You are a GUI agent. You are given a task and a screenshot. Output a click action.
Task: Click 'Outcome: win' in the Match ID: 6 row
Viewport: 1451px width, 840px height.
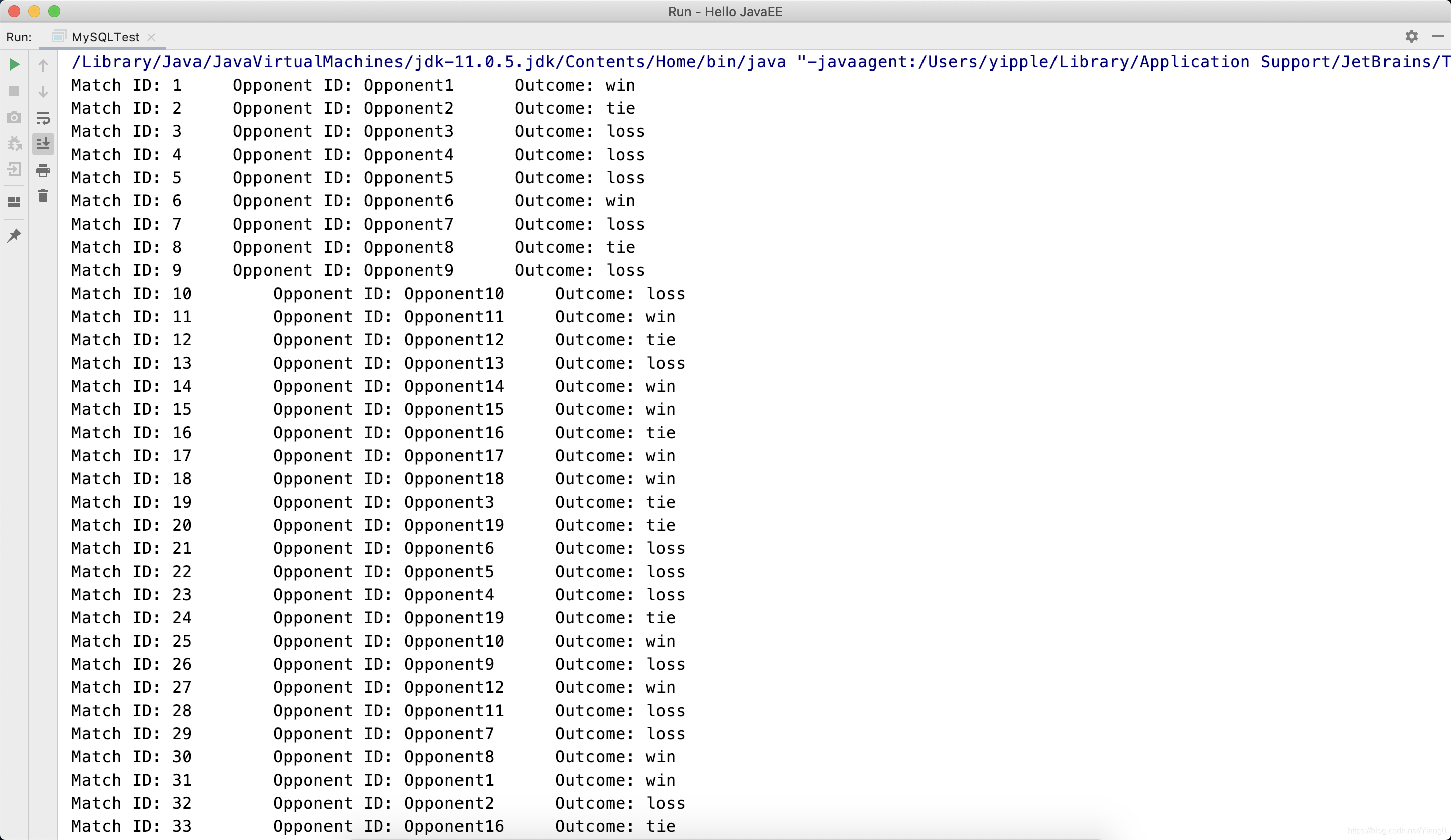click(x=575, y=201)
